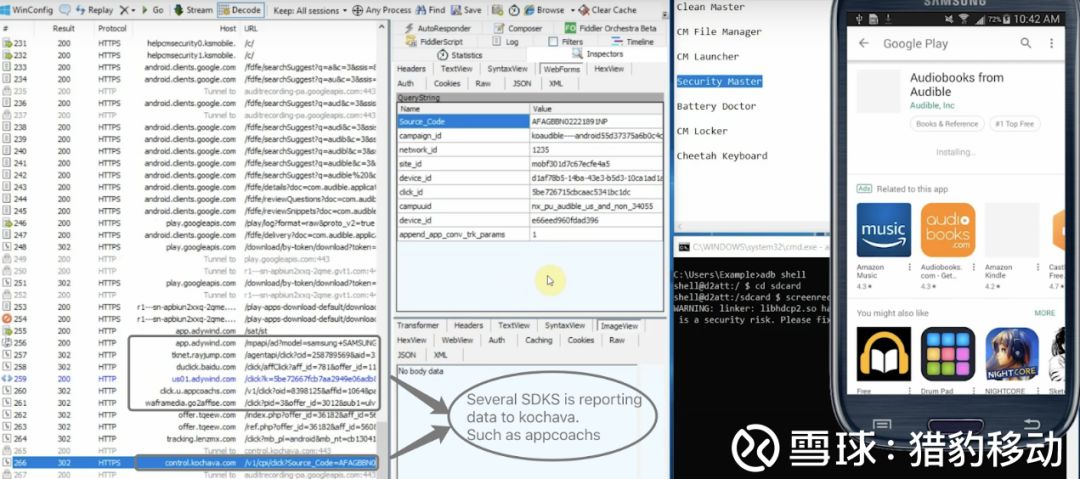1080x479 pixels.
Task: Tap Amazon Music app icon
Action: point(883,230)
